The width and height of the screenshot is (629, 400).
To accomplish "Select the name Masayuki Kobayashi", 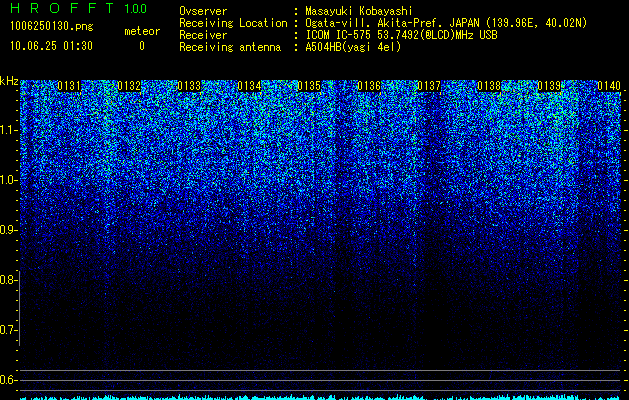I will coord(359,11).
